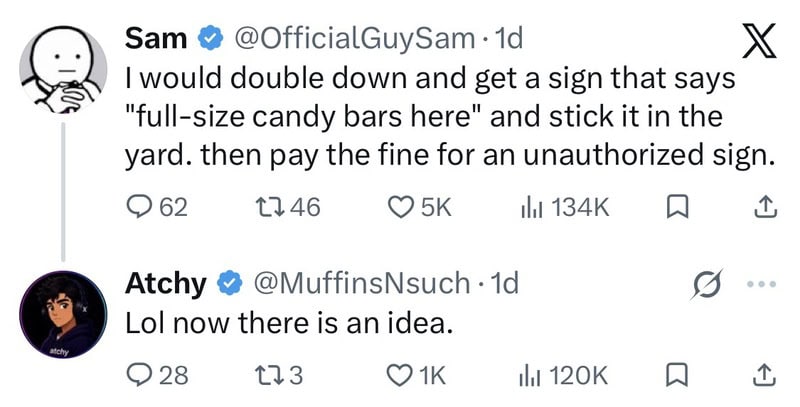Open Atchy's display name profile link
Screen dimensions: 800x407
coord(166,283)
